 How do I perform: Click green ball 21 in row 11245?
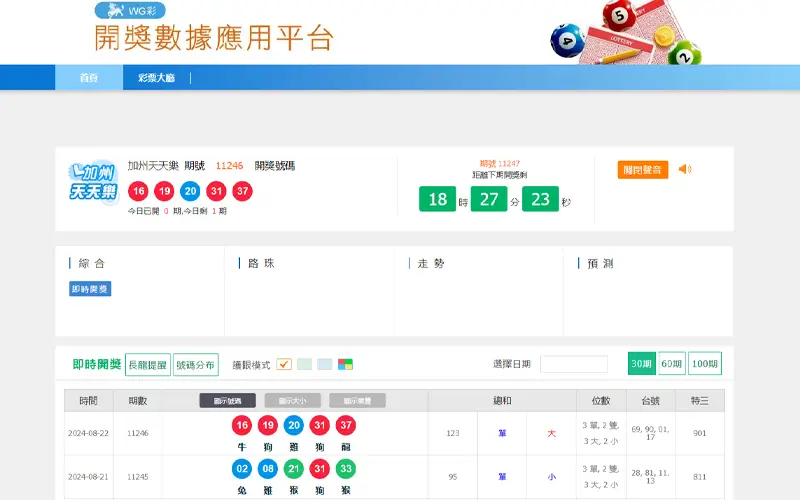click(294, 468)
